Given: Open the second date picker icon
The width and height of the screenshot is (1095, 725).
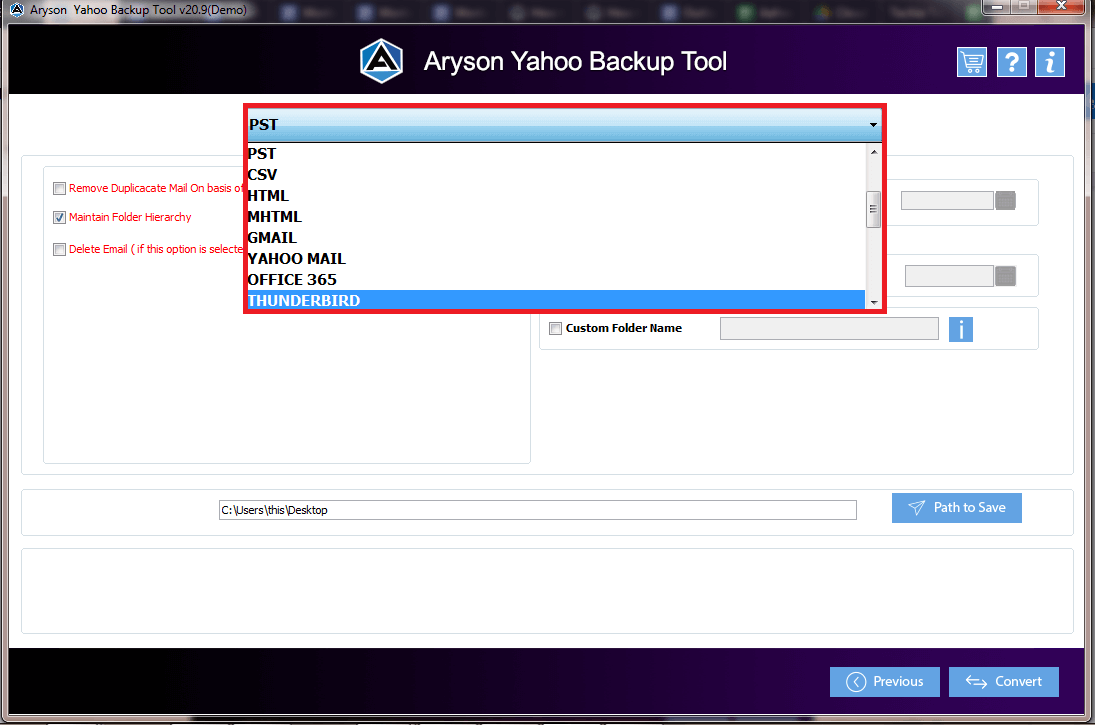Looking at the screenshot, I should point(1006,275).
